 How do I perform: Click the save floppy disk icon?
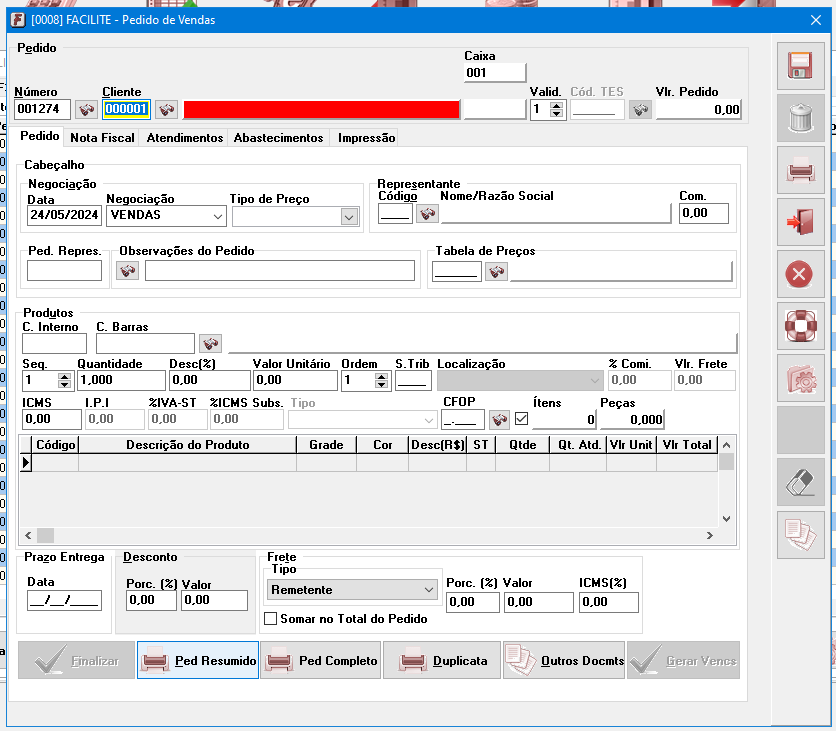(x=800, y=66)
